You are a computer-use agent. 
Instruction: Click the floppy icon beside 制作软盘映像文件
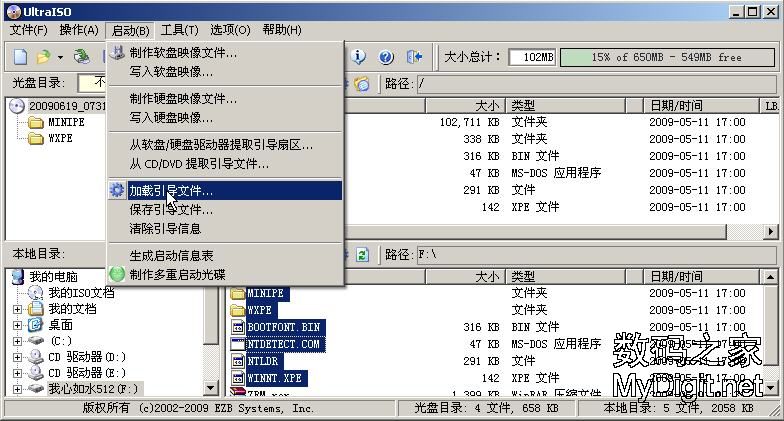(x=117, y=52)
